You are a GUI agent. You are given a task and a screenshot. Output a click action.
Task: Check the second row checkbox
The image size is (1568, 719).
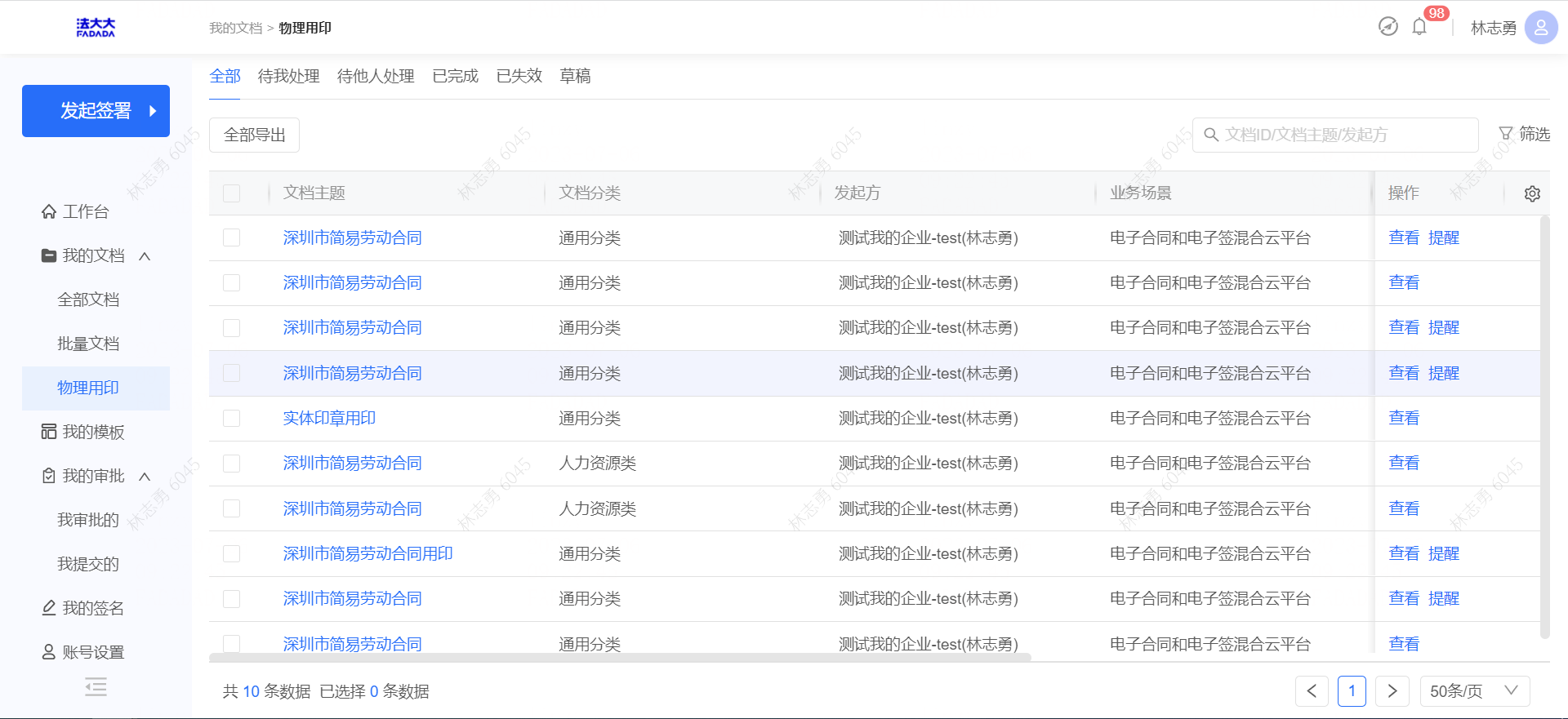pos(232,282)
